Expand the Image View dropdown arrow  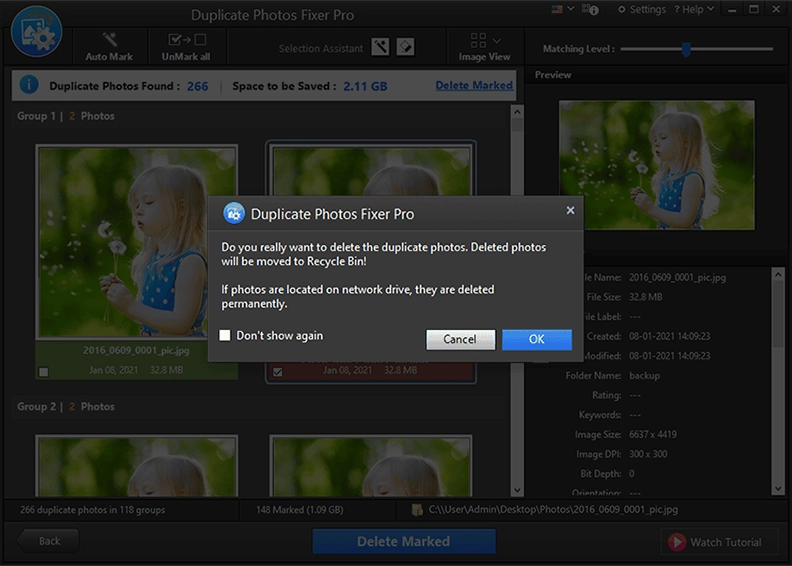(x=497, y=41)
